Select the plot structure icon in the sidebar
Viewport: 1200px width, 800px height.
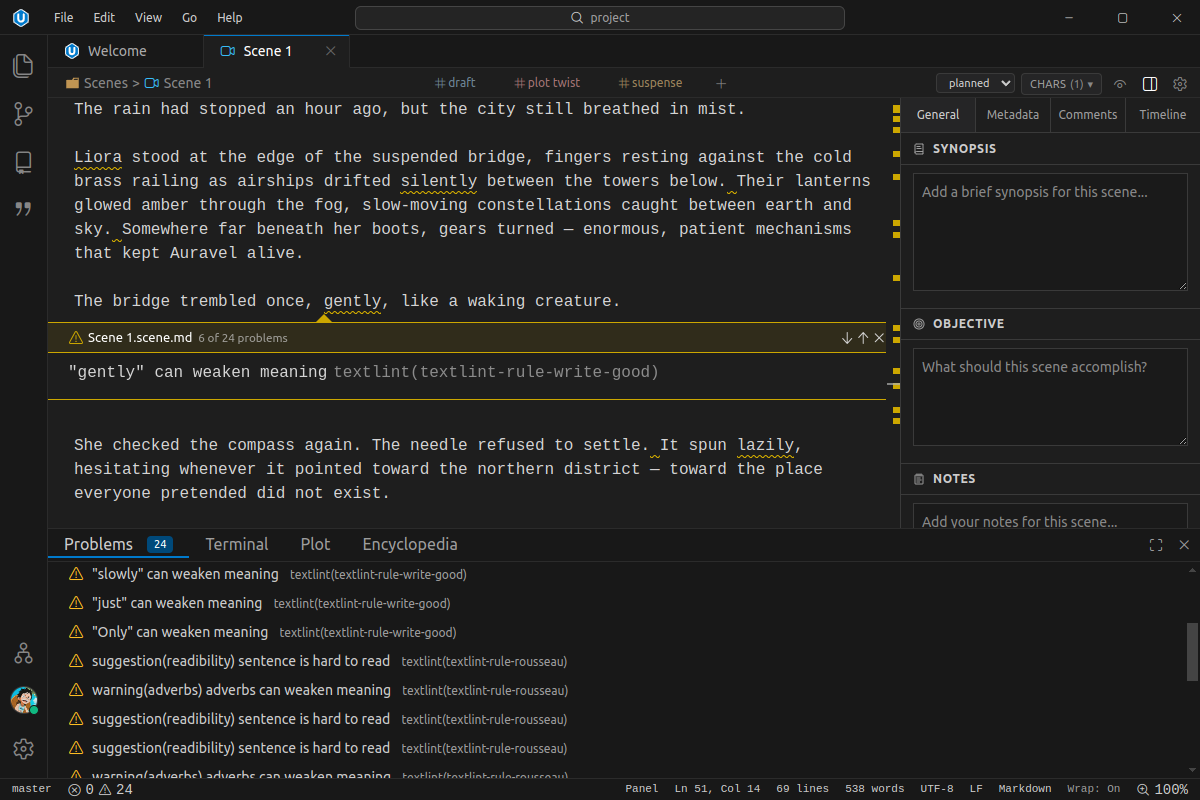22,113
